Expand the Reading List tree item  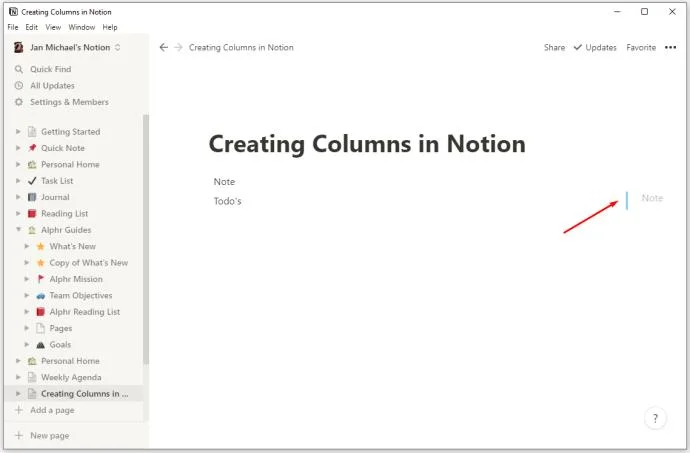click(18, 213)
